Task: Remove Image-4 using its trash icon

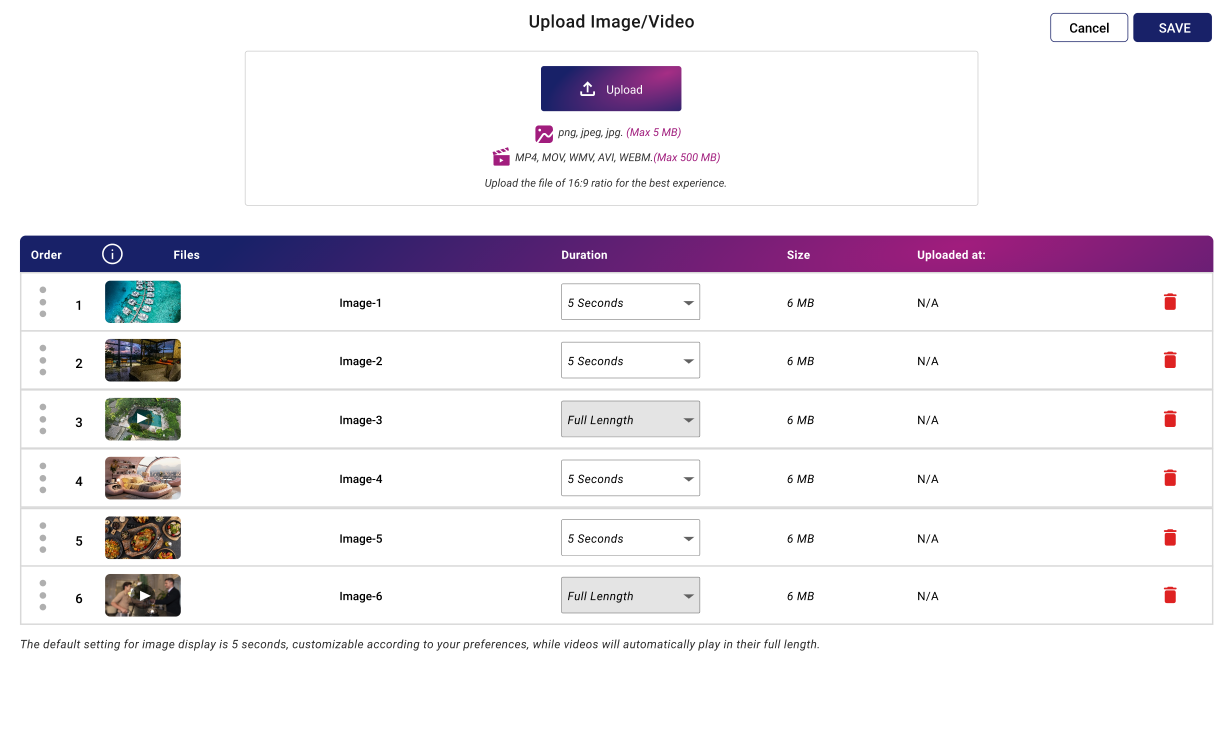Action: click(1170, 478)
